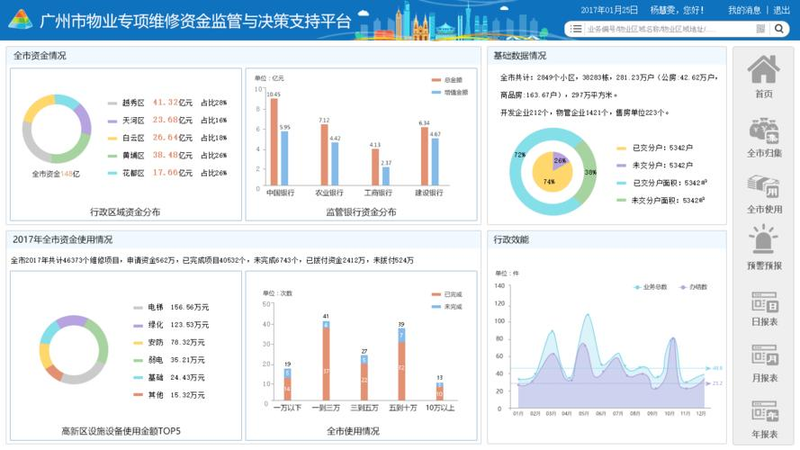Click the list menu icon in search bar
This screenshot has width=800, height=450.
576,29
